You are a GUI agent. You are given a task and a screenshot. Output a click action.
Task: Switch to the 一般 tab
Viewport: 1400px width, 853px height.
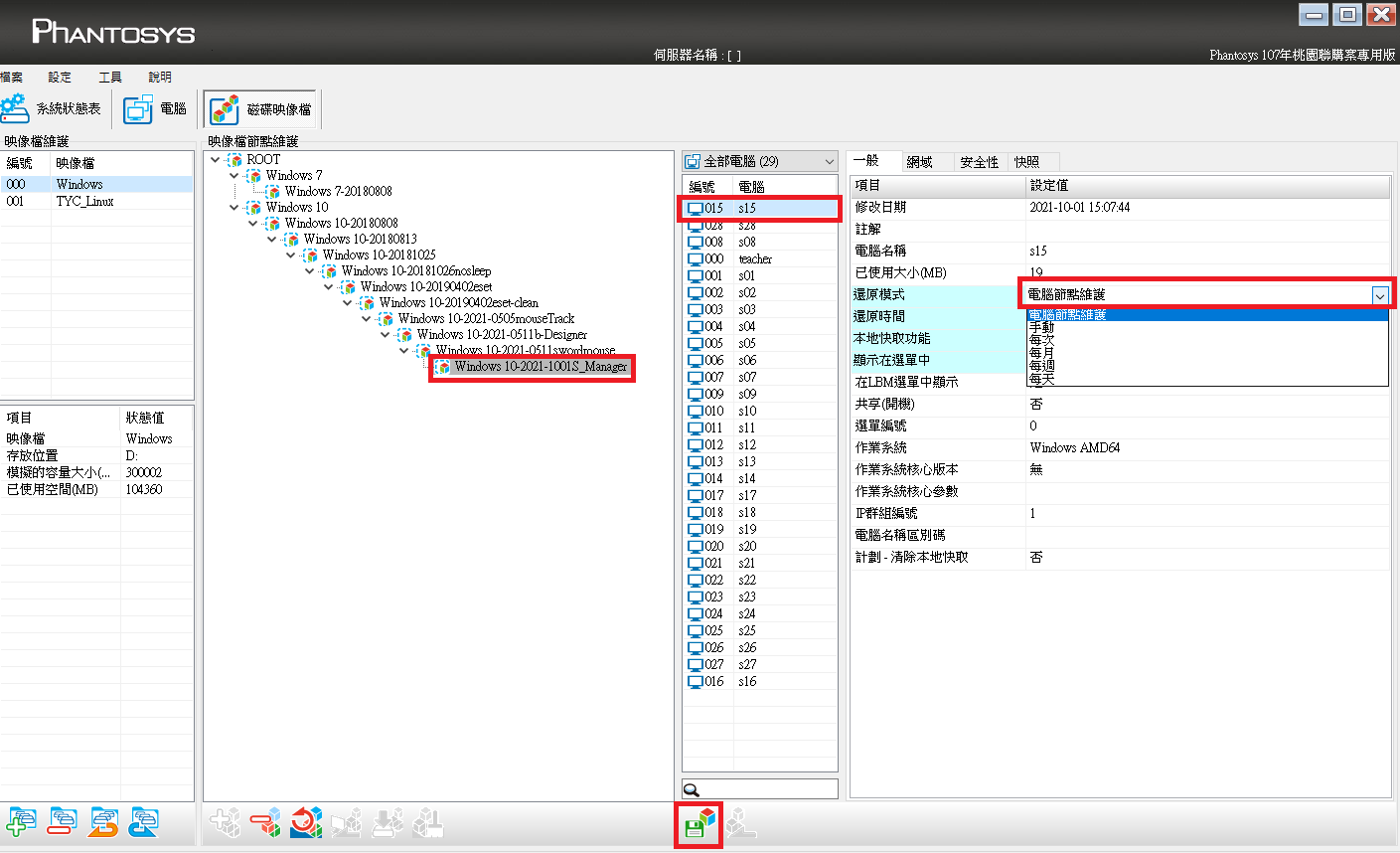873,161
